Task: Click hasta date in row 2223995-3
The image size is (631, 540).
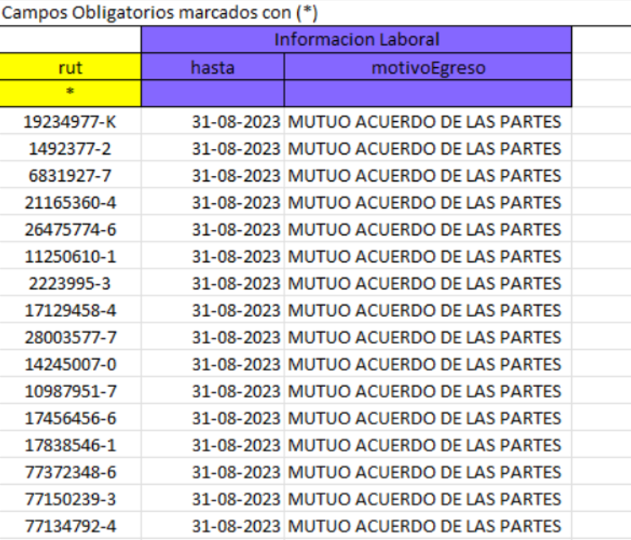Action: coord(213,283)
